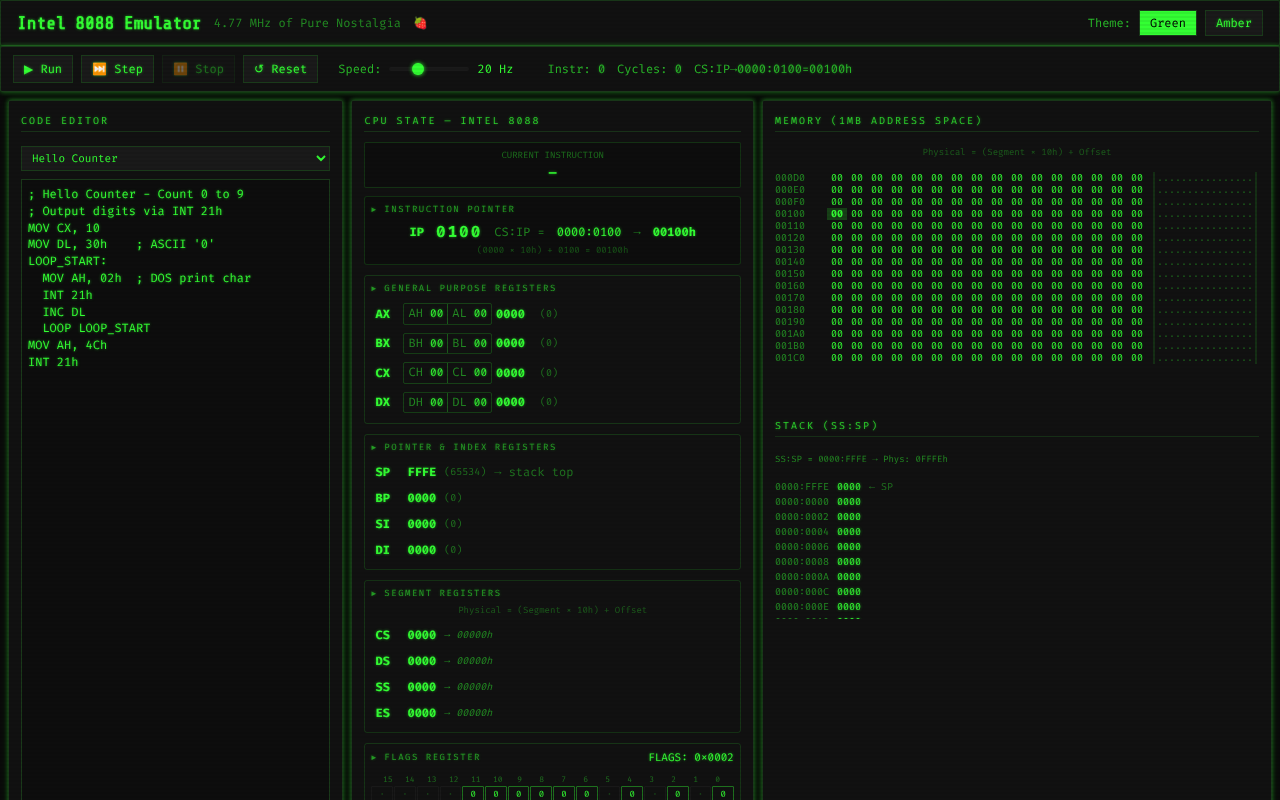The width and height of the screenshot is (1280, 800).
Task: Click the DI register row
Action: click(x=552, y=550)
